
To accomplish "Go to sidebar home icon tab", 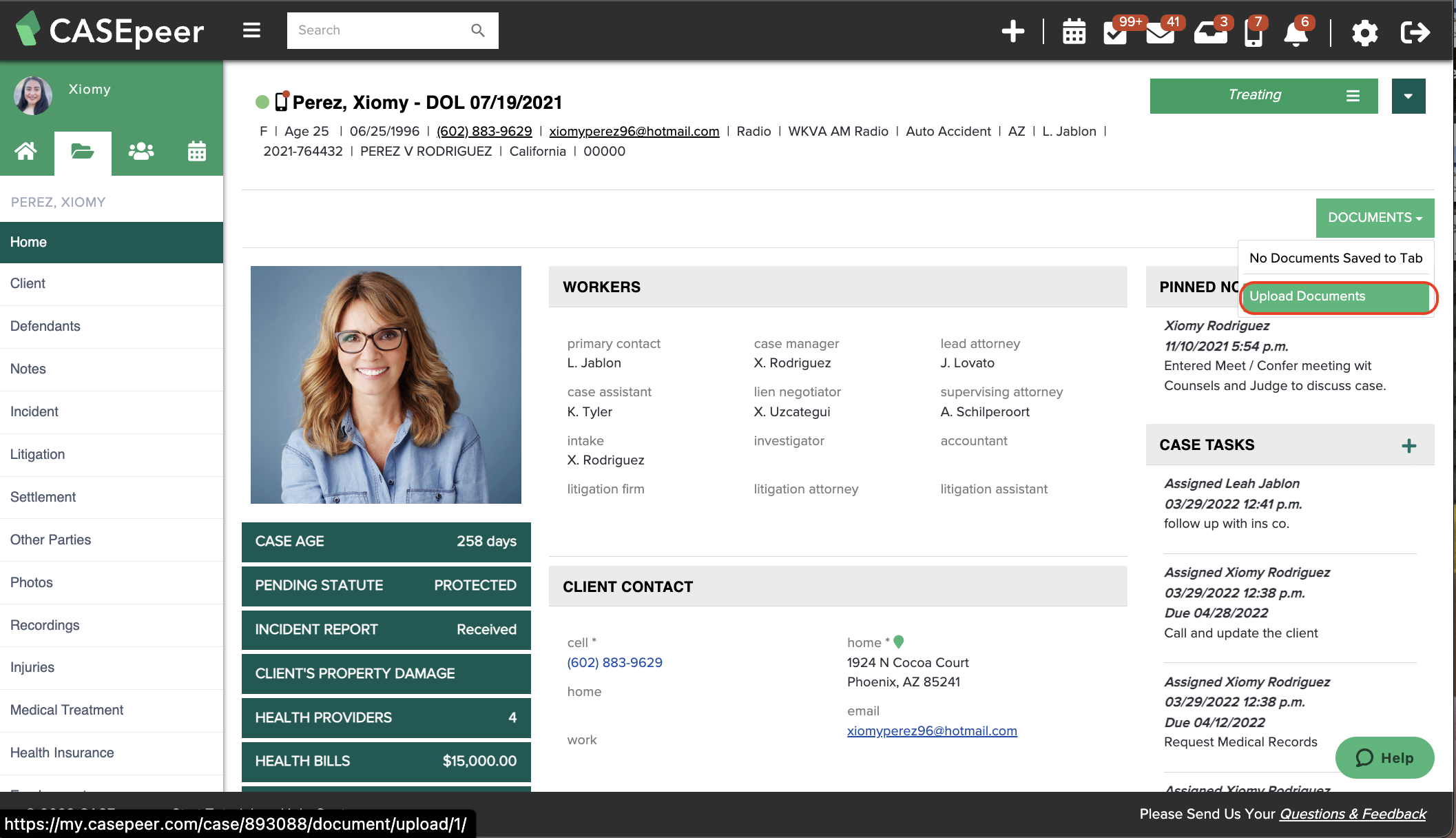I will point(26,151).
